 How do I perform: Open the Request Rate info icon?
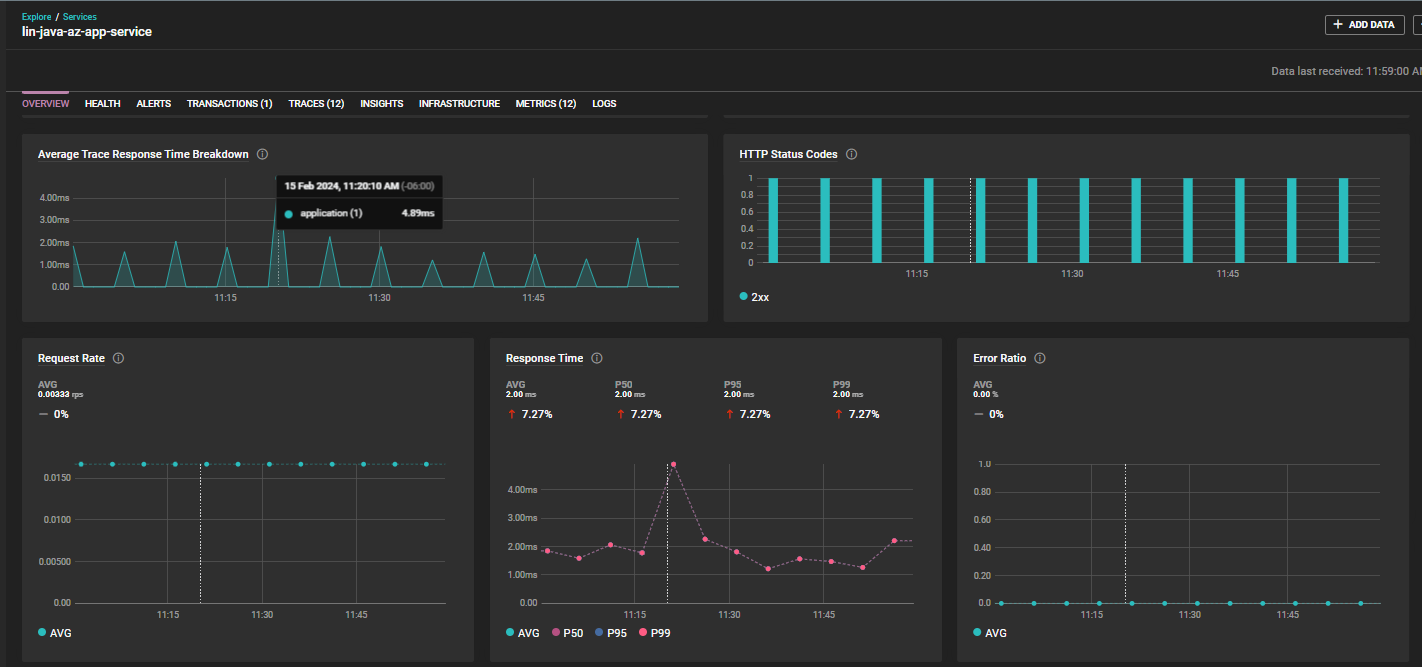tap(118, 358)
